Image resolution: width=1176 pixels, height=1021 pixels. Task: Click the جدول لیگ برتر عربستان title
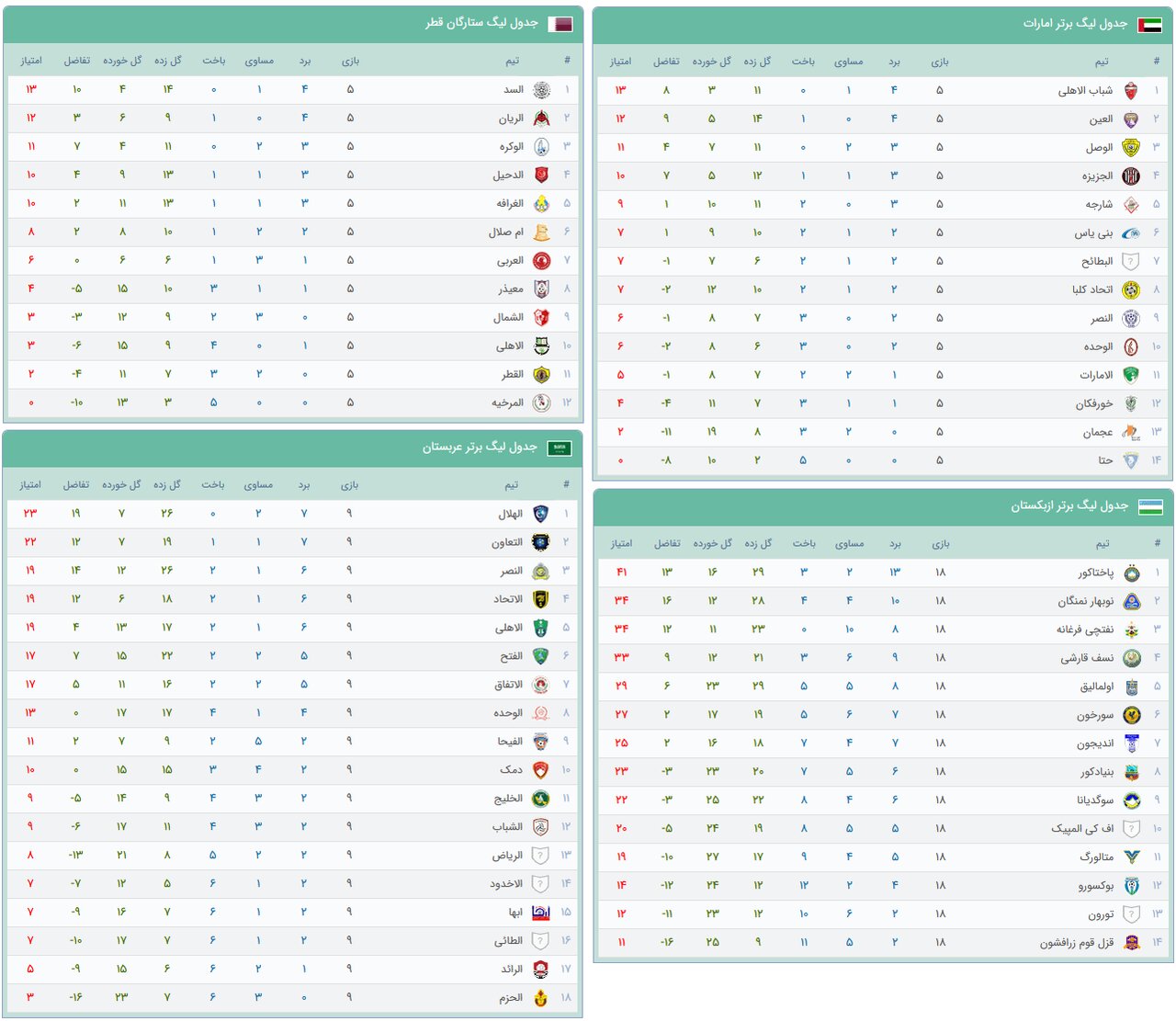tap(480, 448)
